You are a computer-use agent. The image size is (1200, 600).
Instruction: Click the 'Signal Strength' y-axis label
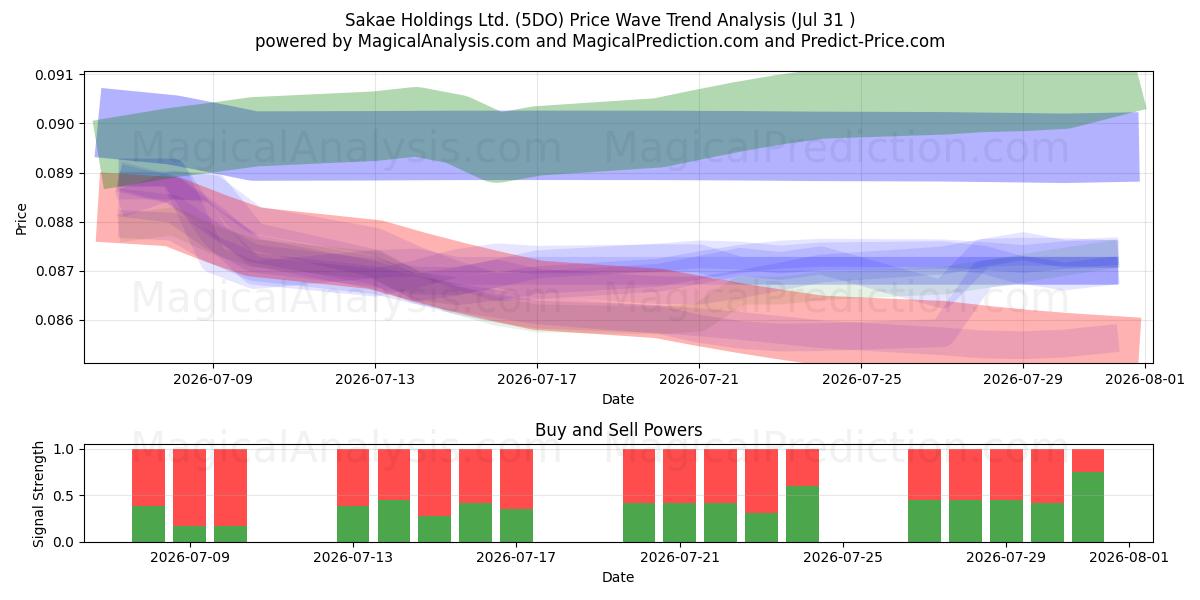[40, 495]
